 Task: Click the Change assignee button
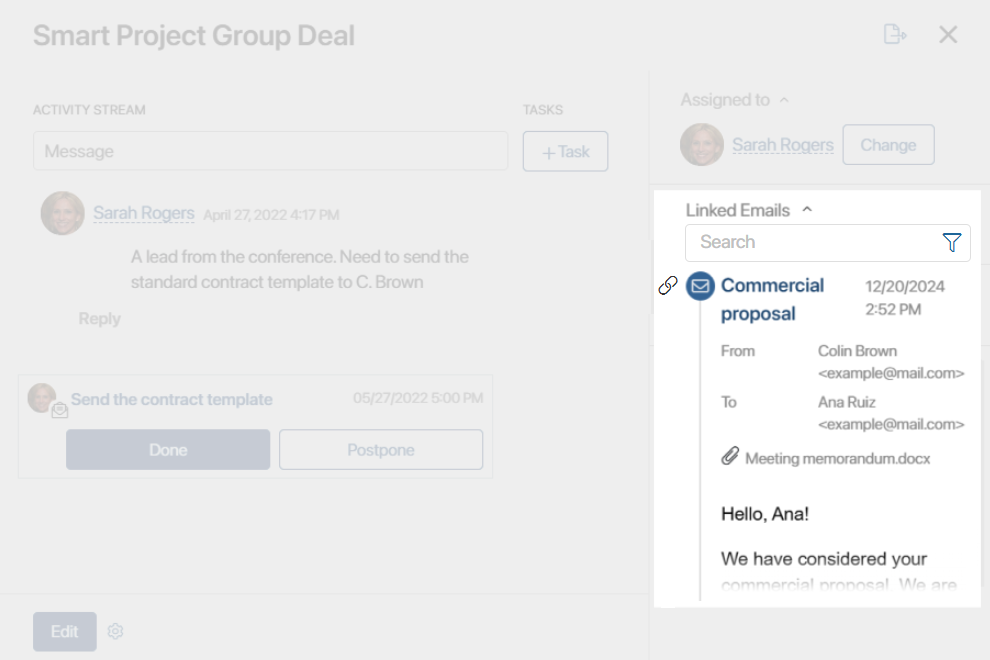click(x=888, y=145)
